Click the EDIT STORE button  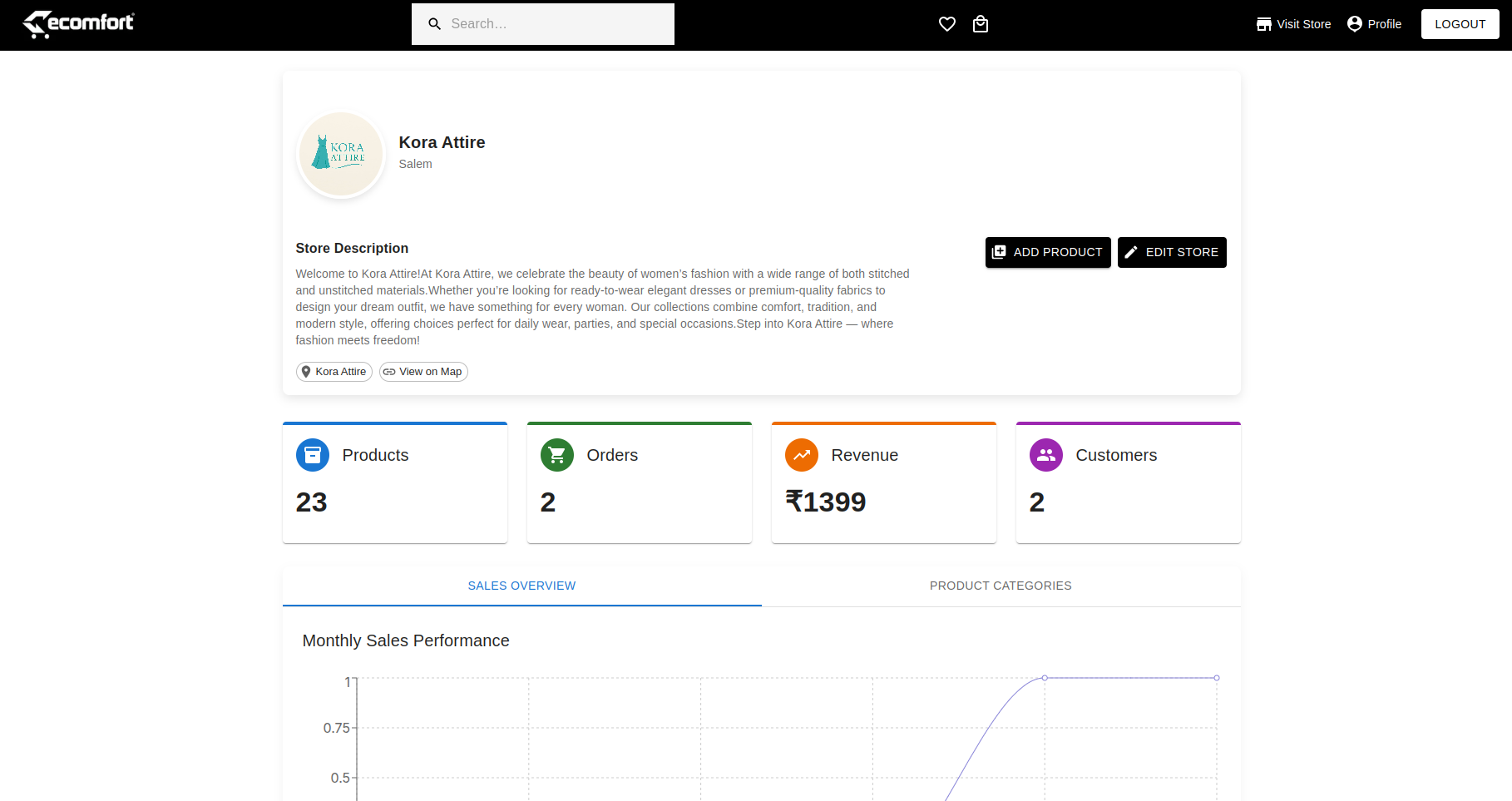click(x=1172, y=252)
